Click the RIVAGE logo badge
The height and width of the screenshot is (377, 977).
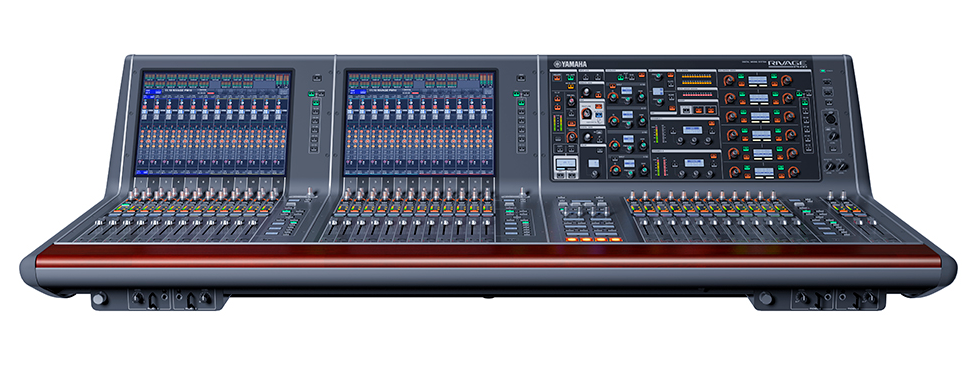[x=788, y=64]
